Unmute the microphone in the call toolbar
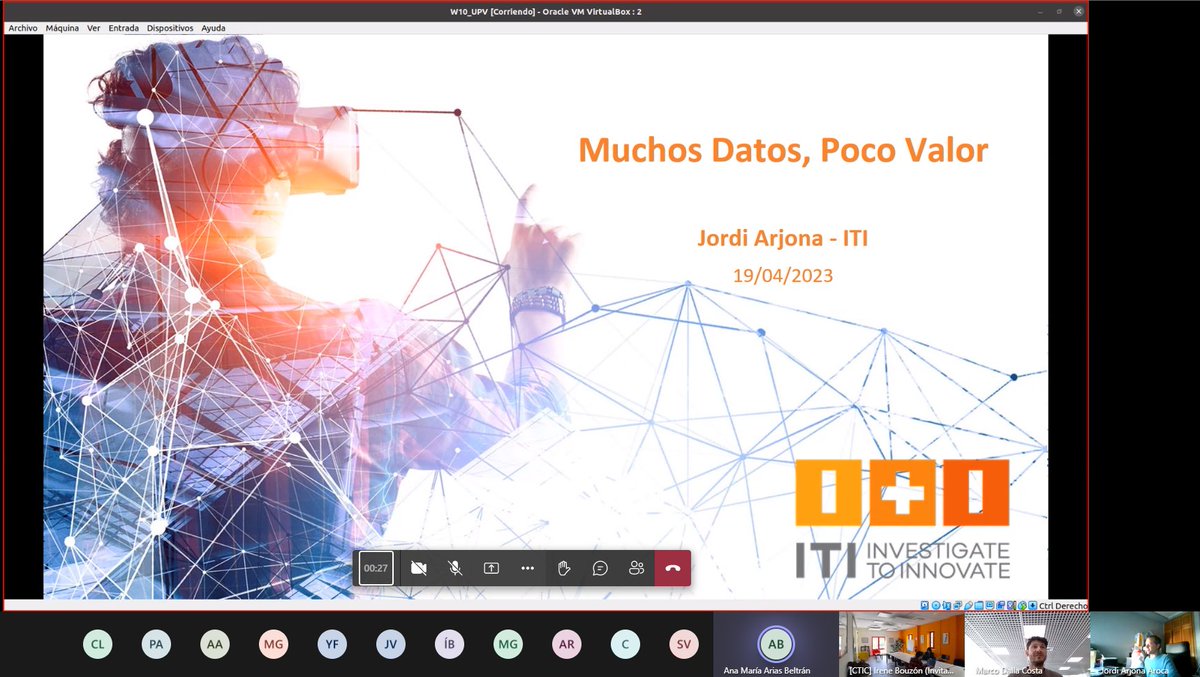Screen dimensions: 1200x677 [x=455, y=568]
